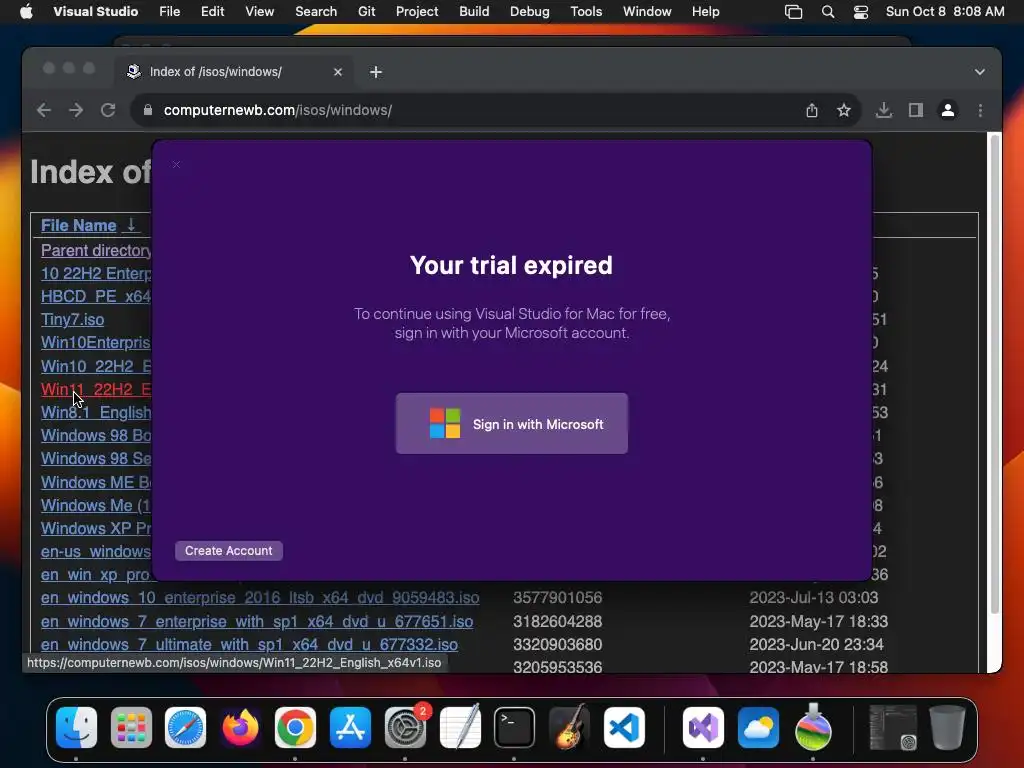The height and width of the screenshot is (768, 1024).
Task: Sort by File Name column header
Action: coord(78,225)
